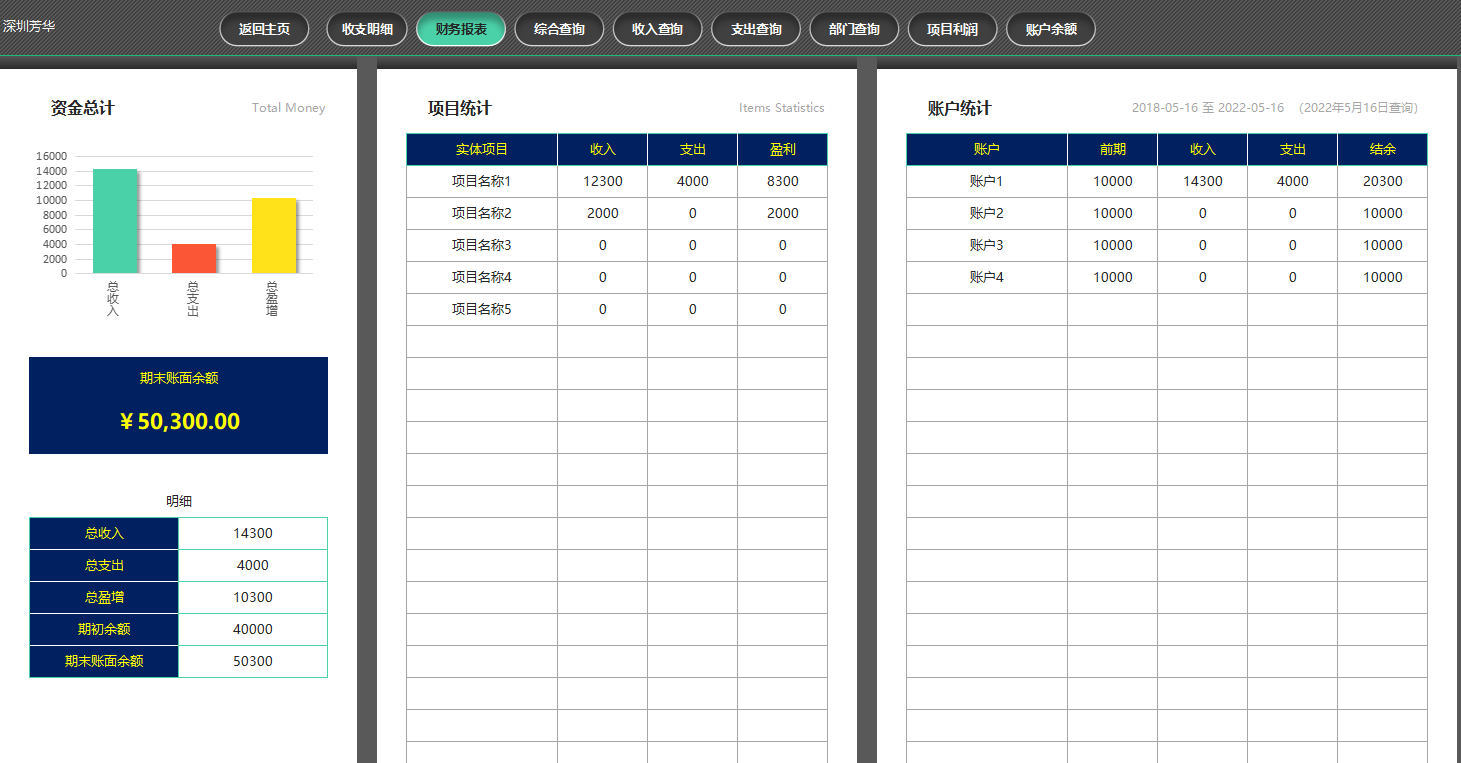Open the 账户余额 navigation button
This screenshot has height=763, width=1461.
pos(1051,29)
